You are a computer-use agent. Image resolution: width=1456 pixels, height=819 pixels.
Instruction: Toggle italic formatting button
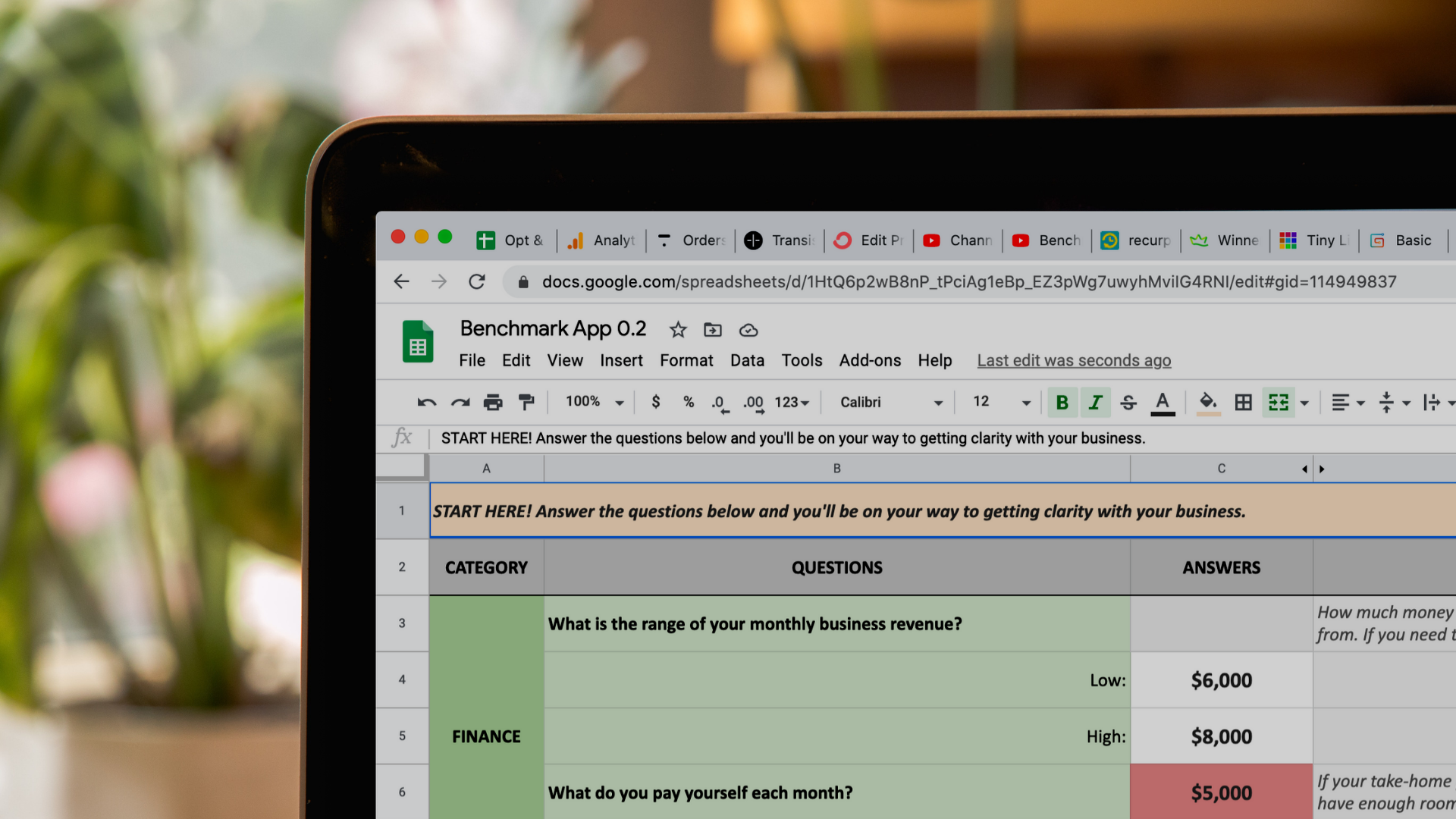pyautogui.click(x=1095, y=403)
